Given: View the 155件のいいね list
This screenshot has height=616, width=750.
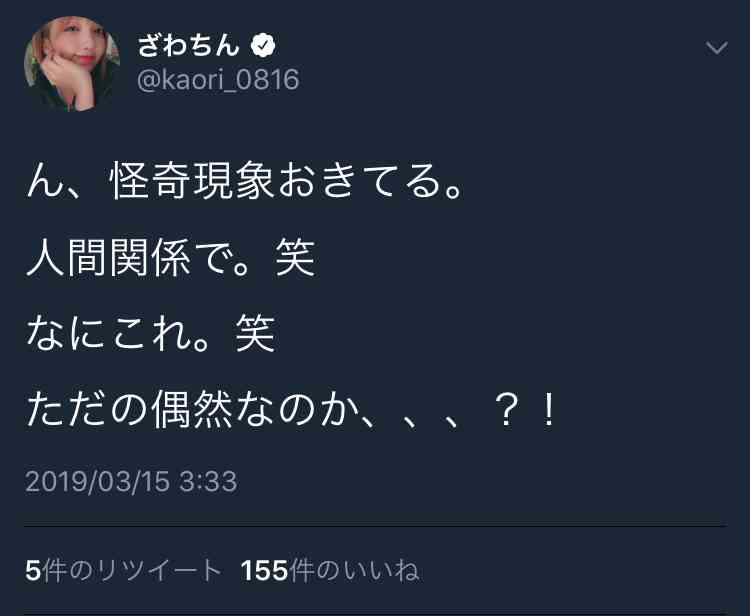Looking at the screenshot, I should point(330,571).
